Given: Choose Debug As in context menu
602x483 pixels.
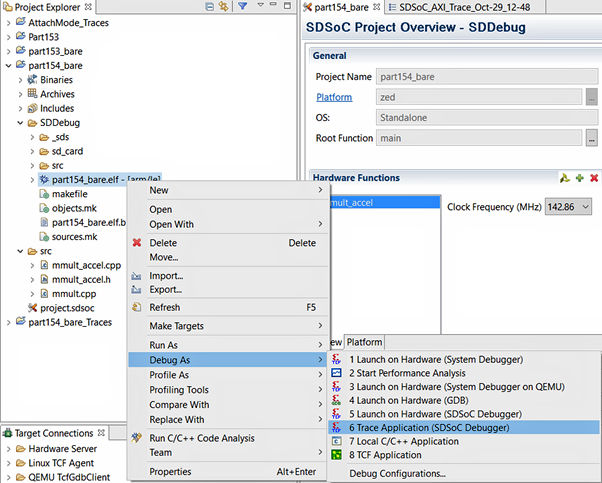Looking at the screenshot, I should pyautogui.click(x=227, y=360).
